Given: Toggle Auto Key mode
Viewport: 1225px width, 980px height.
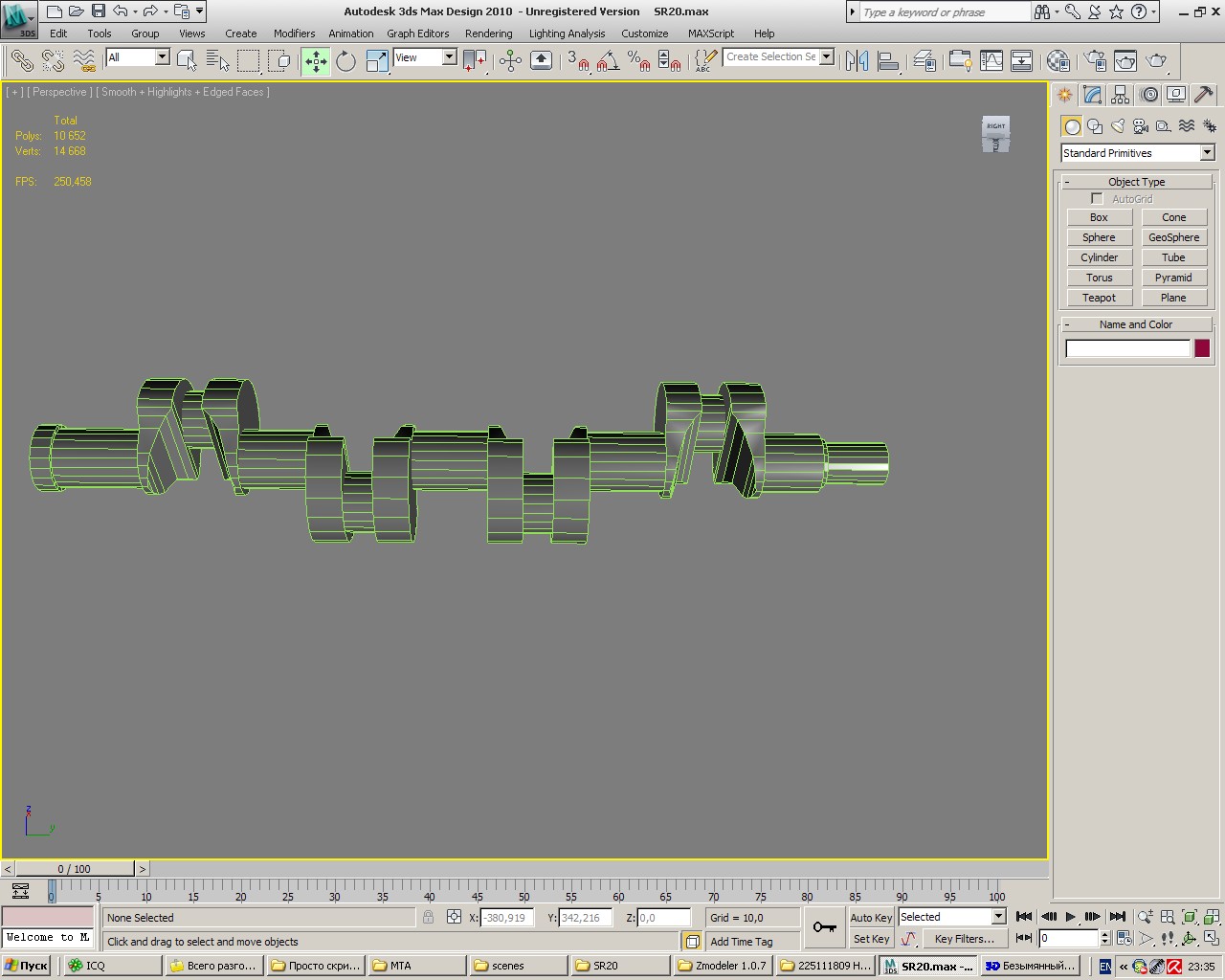Looking at the screenshot, I should pyautogui.click(x=871, y=918).
